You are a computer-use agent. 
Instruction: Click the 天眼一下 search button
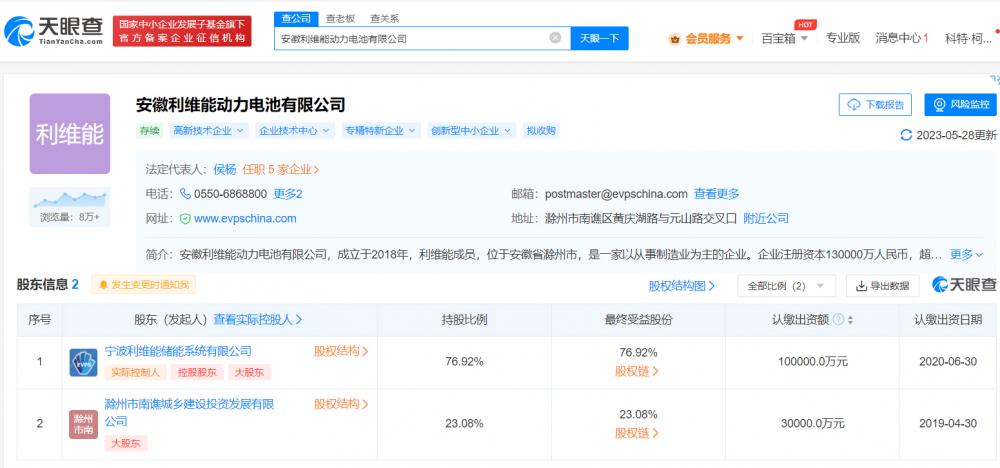point(599,38)
